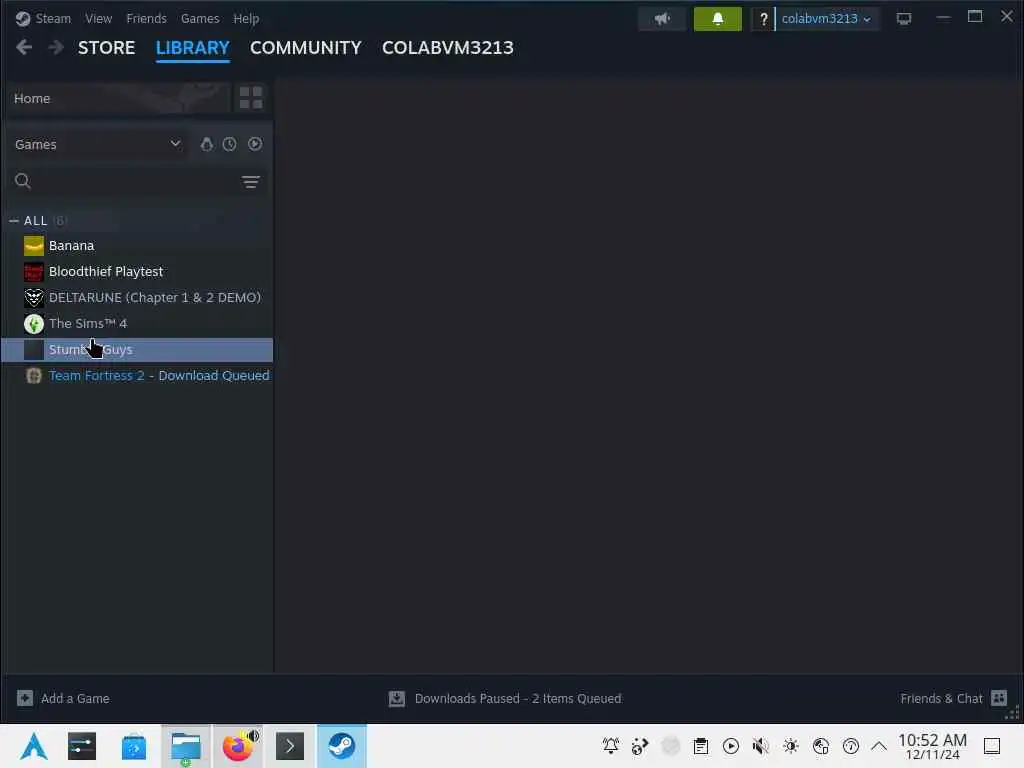Open the clipboard tray icon
Image resolution: width=1024 pixels, height=768 pixels.
pyautogui.click(x=701, y=746)
